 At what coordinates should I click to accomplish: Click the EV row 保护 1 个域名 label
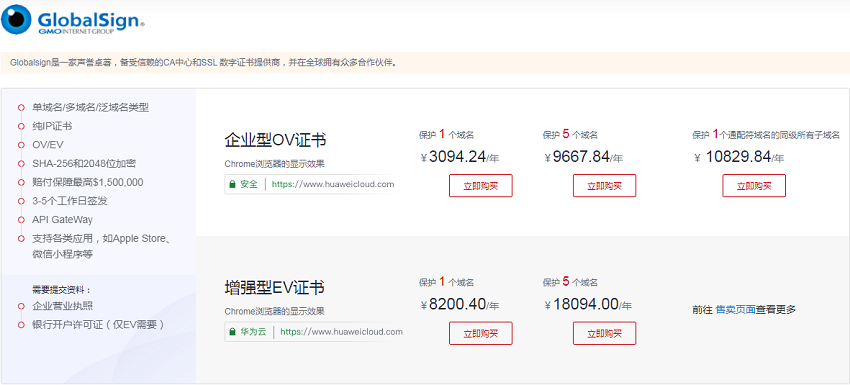click(x=447, y=282)
